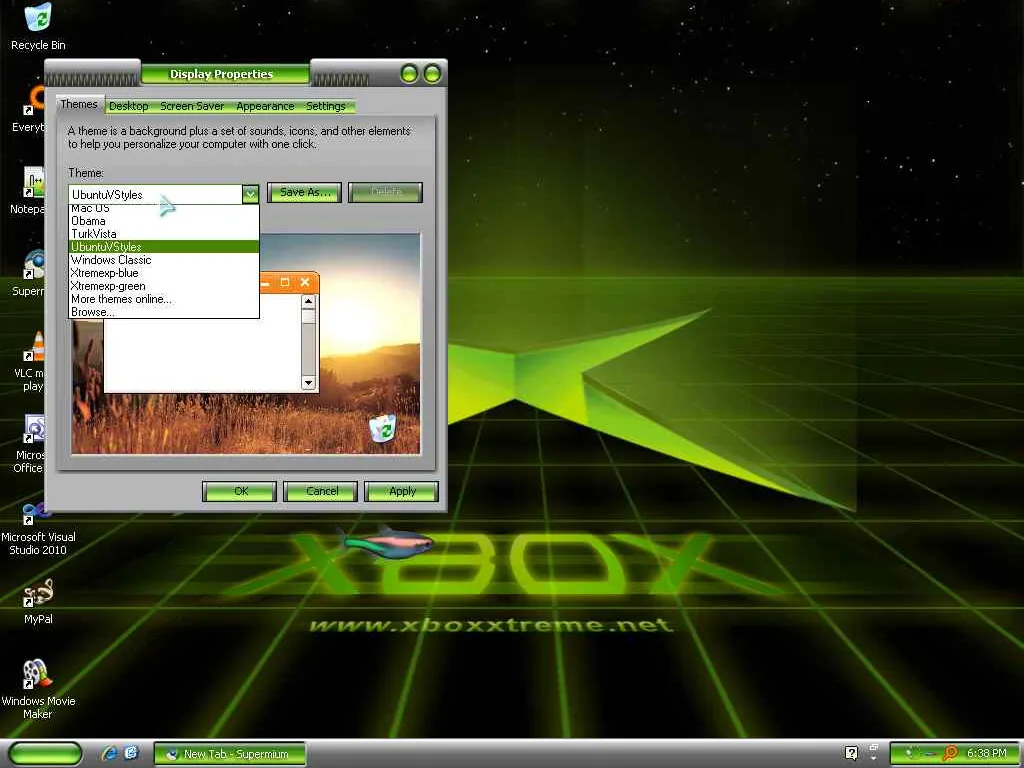Click the 6:38 PM clock
The width and height of the screenshot is (1024, 768).
[x=987, y=754]
